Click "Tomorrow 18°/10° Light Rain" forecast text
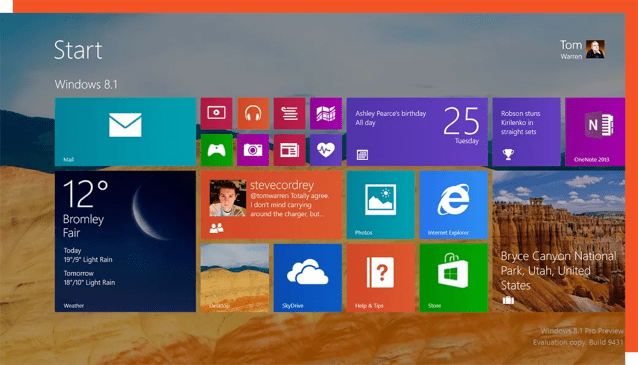 tap(89, 278)
